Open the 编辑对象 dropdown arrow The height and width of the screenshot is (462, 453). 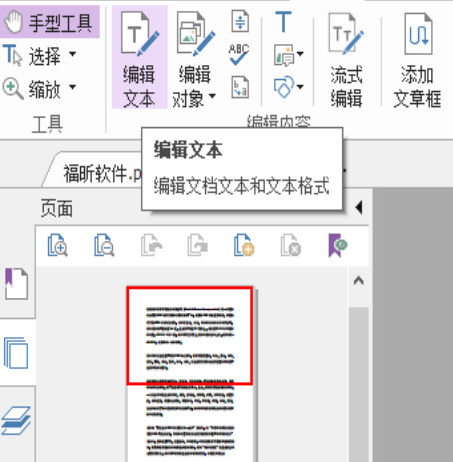212,96
